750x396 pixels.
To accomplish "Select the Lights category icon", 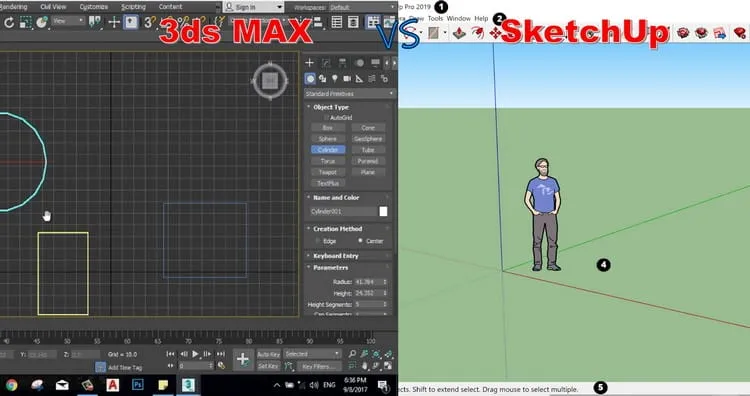I will (x=335, y=78).
